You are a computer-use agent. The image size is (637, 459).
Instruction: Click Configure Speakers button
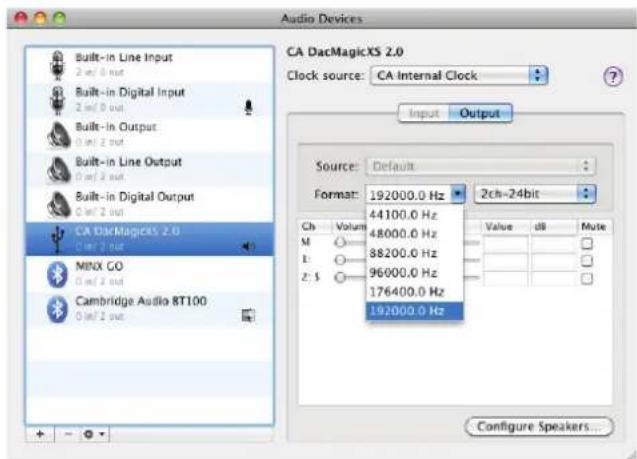539,427
